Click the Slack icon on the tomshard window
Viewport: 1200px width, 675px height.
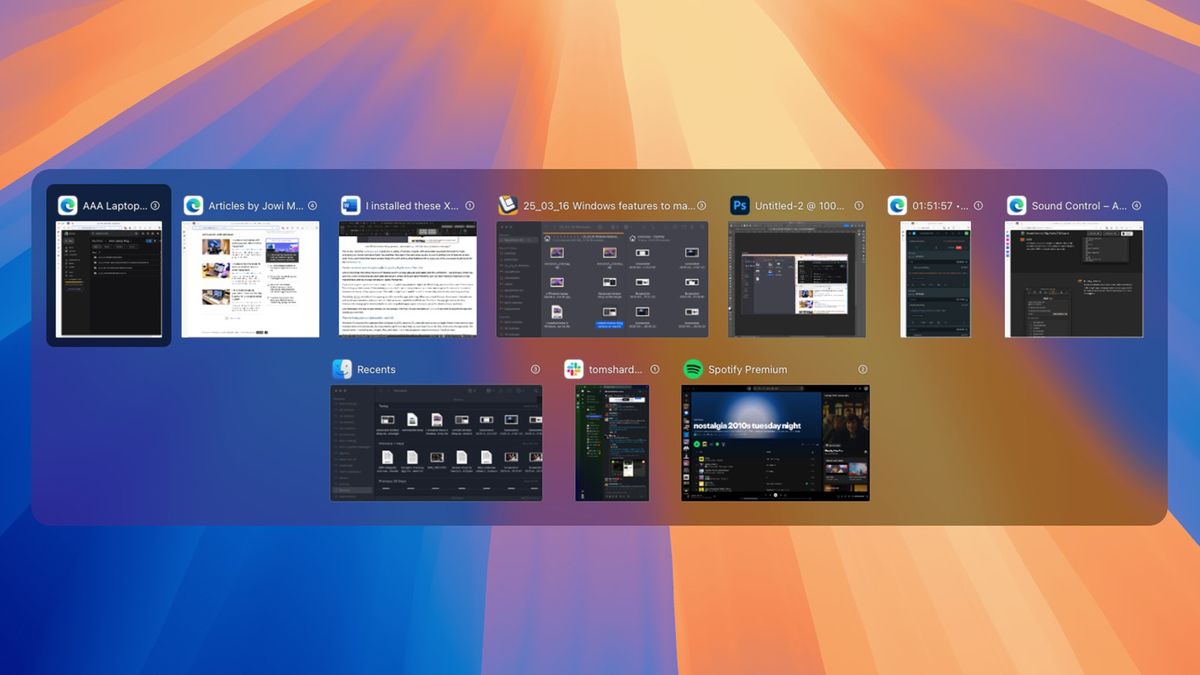point(574,369)
